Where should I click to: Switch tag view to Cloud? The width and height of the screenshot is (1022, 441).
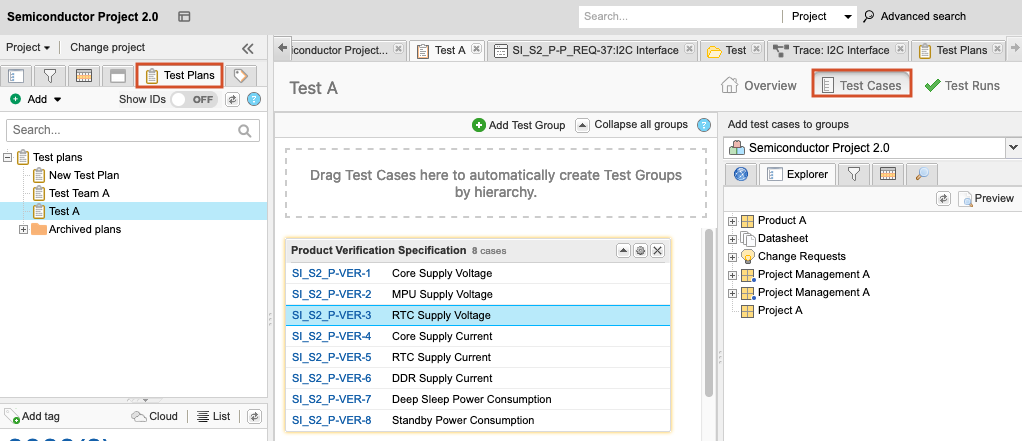(155, 416)
